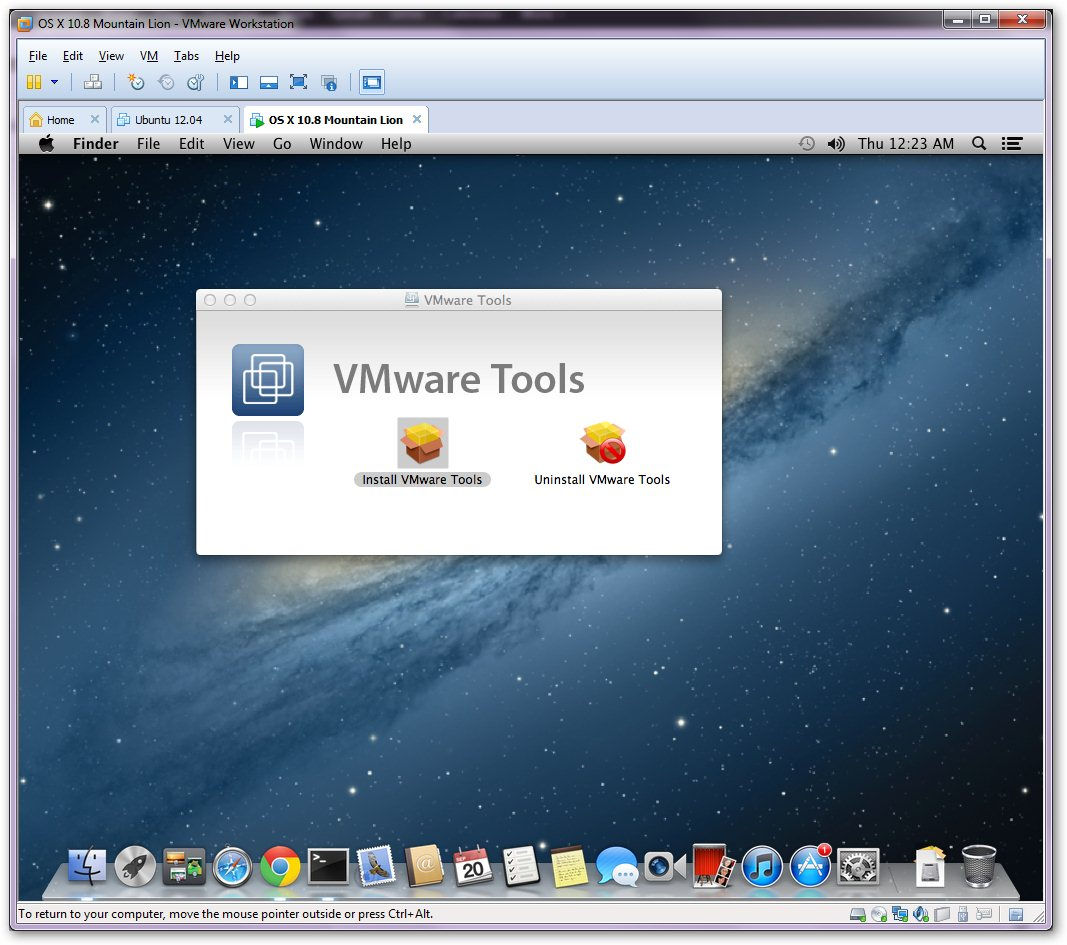Close the Ubuntu 12.04 tab
This screenshot has width=1067, height=945.
pyautogui.click(x=228, y=119)
